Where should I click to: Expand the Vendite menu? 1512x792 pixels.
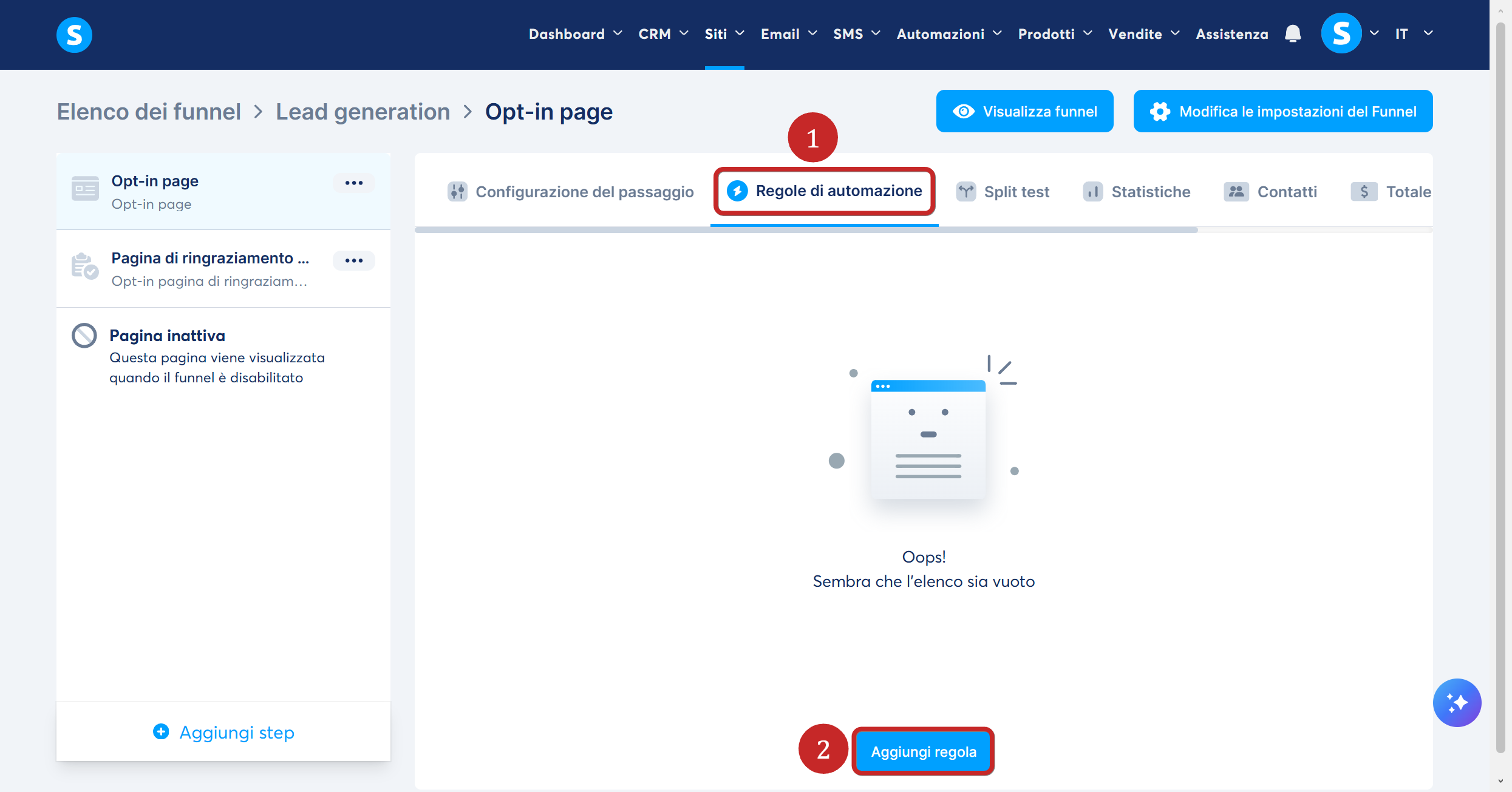click(x=1144, y=34)
